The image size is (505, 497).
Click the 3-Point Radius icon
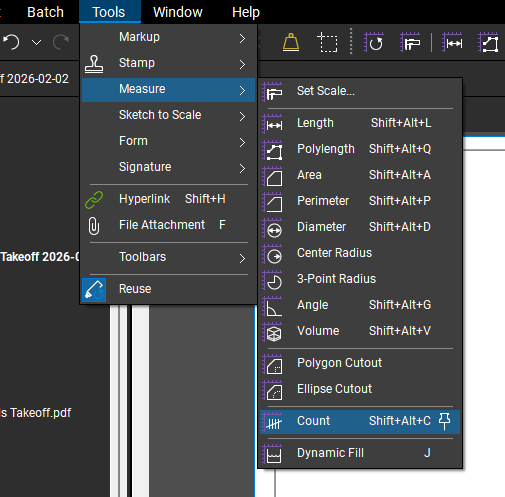coord(273,280)
